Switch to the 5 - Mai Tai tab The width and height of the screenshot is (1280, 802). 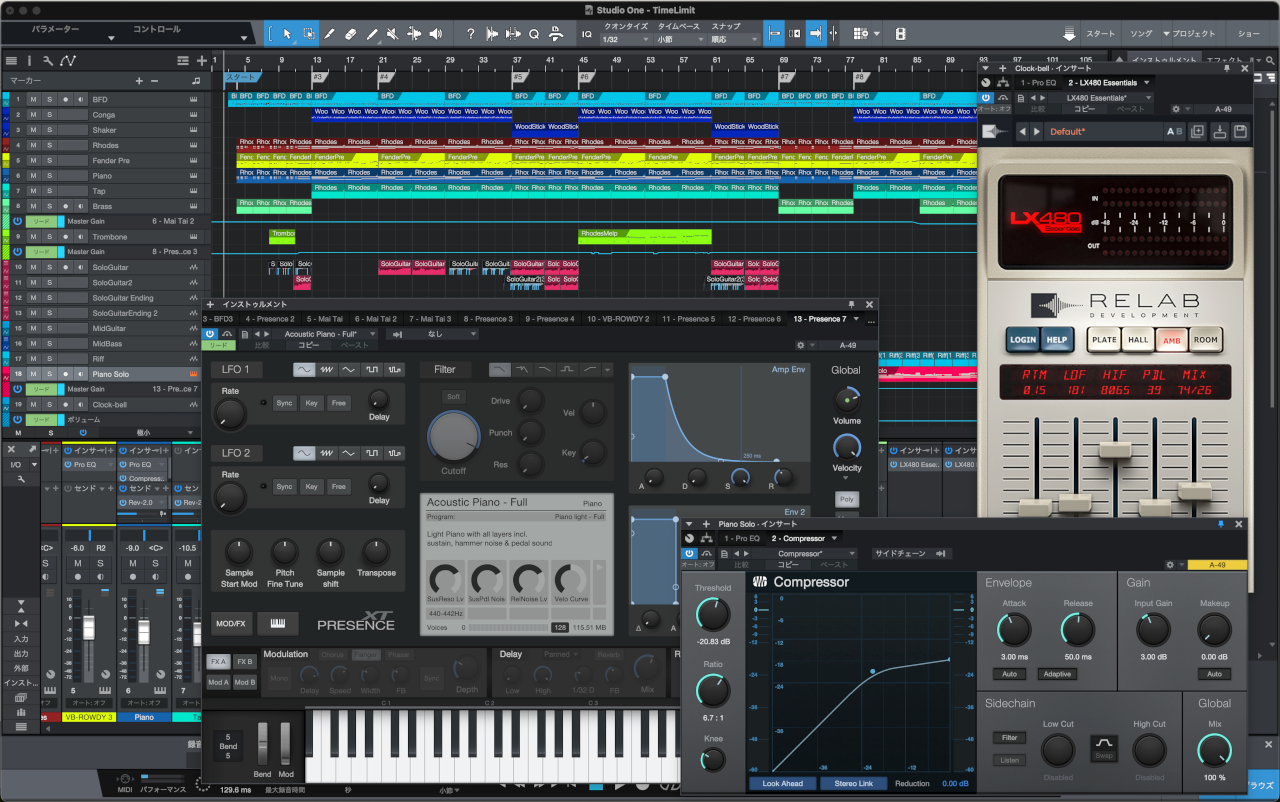tap(325, 319)
